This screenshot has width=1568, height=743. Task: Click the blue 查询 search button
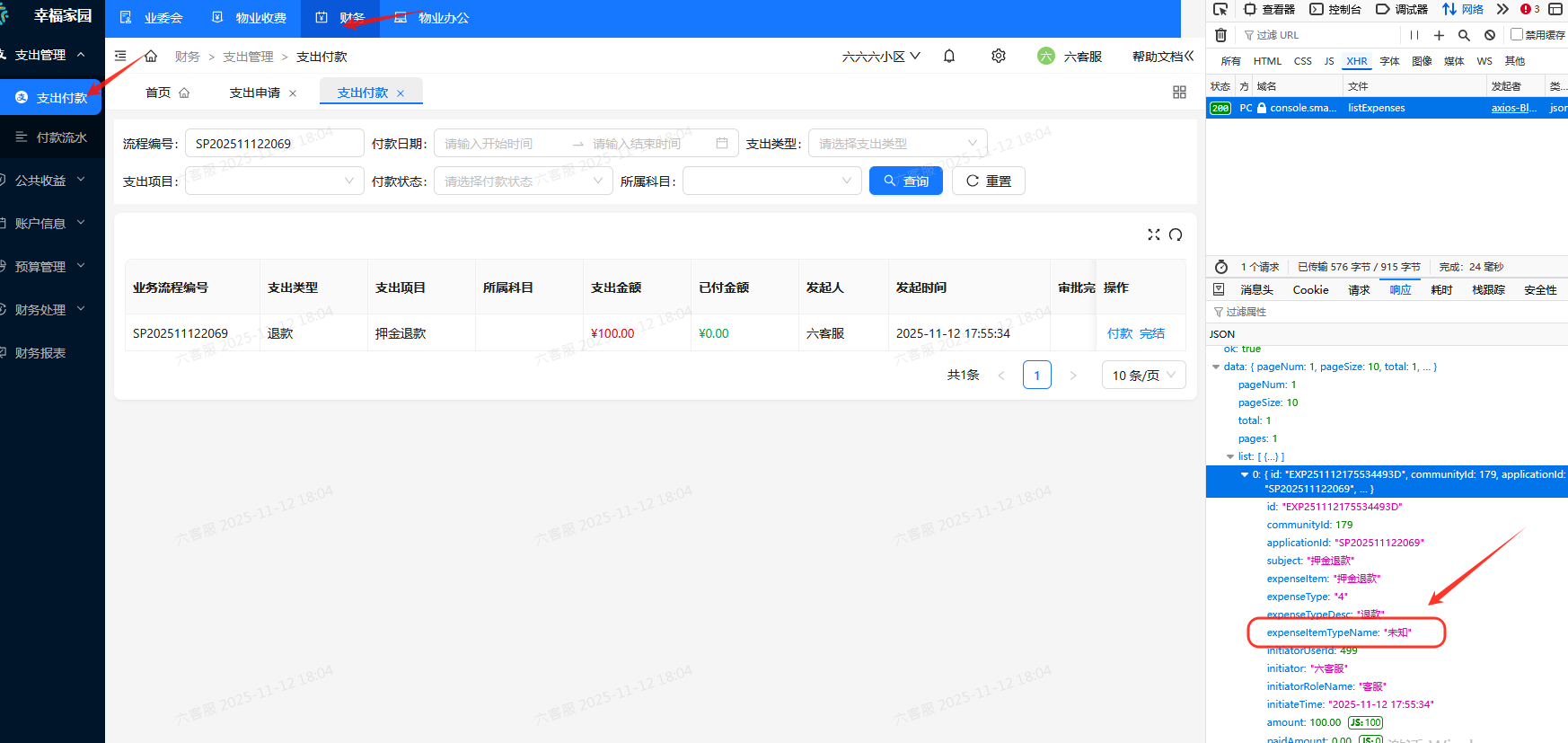pos(905,181)
